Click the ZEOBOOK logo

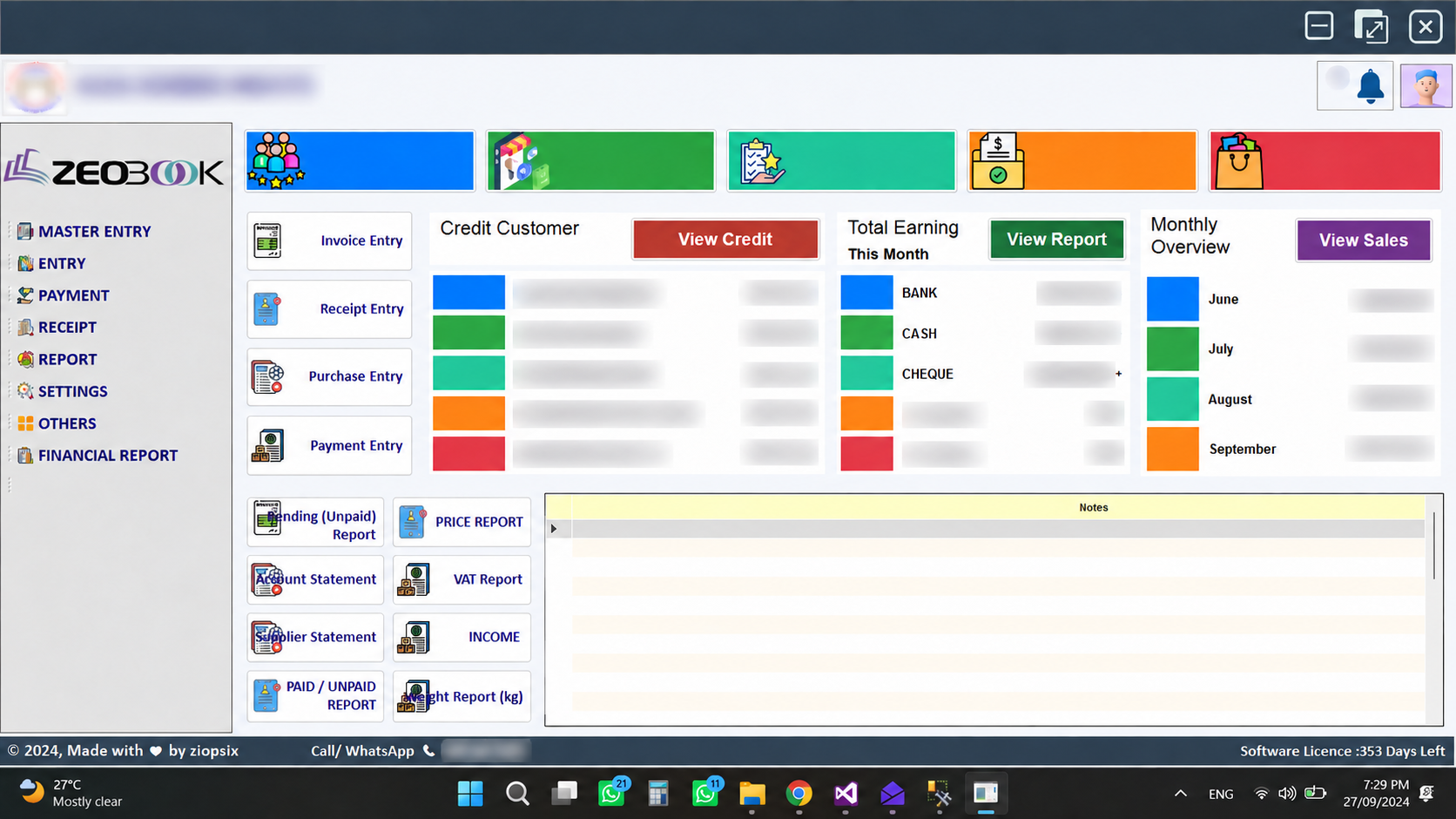114,169
